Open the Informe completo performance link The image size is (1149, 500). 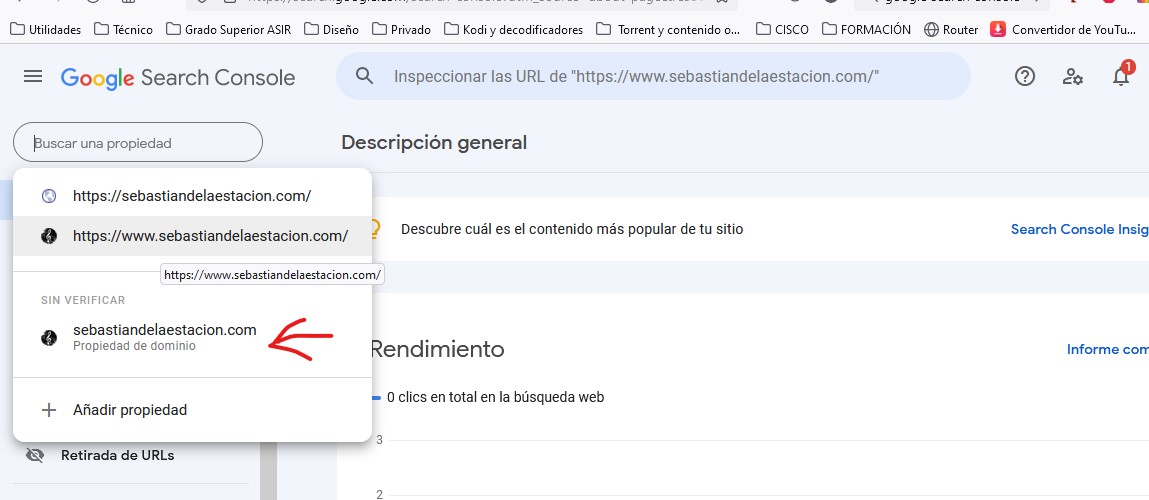click(1107, 349)
